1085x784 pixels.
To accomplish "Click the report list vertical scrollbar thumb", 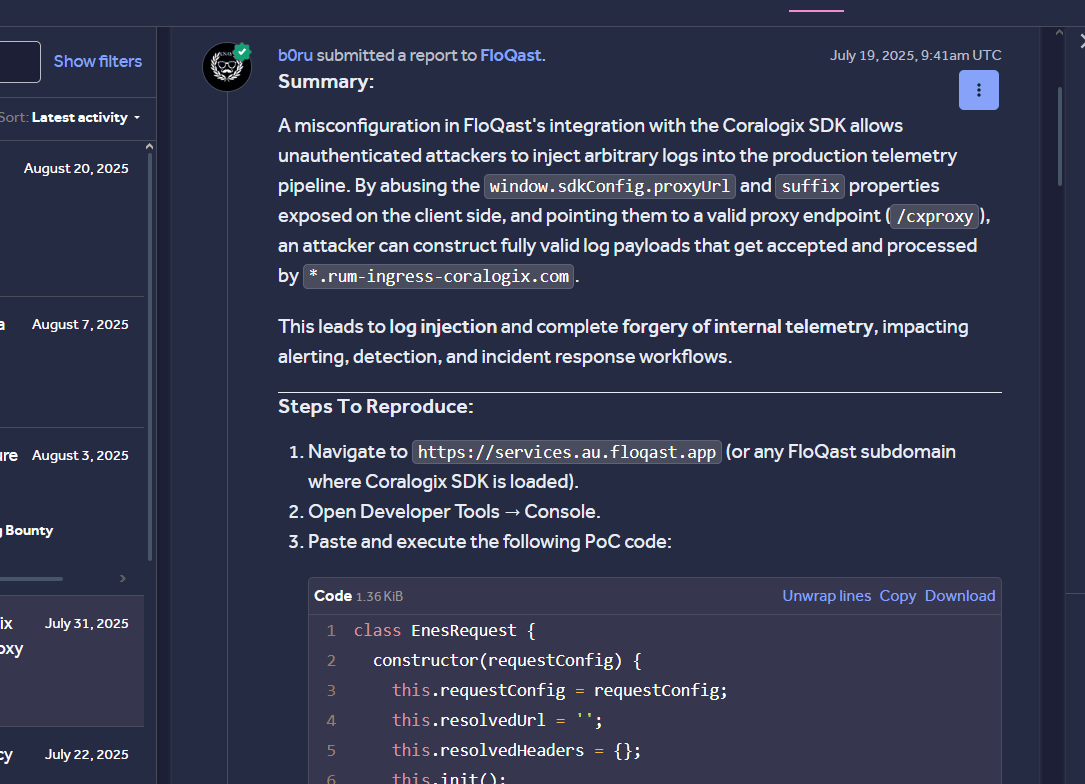I will click(150, 356).
